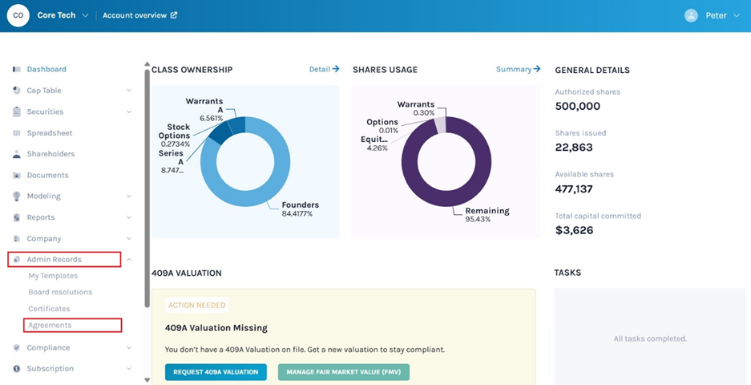Image resolution: width=751 pixels, height=385 pixels.
Task: Click Request 409A Valuation button
Action: [x=216, y=372]
